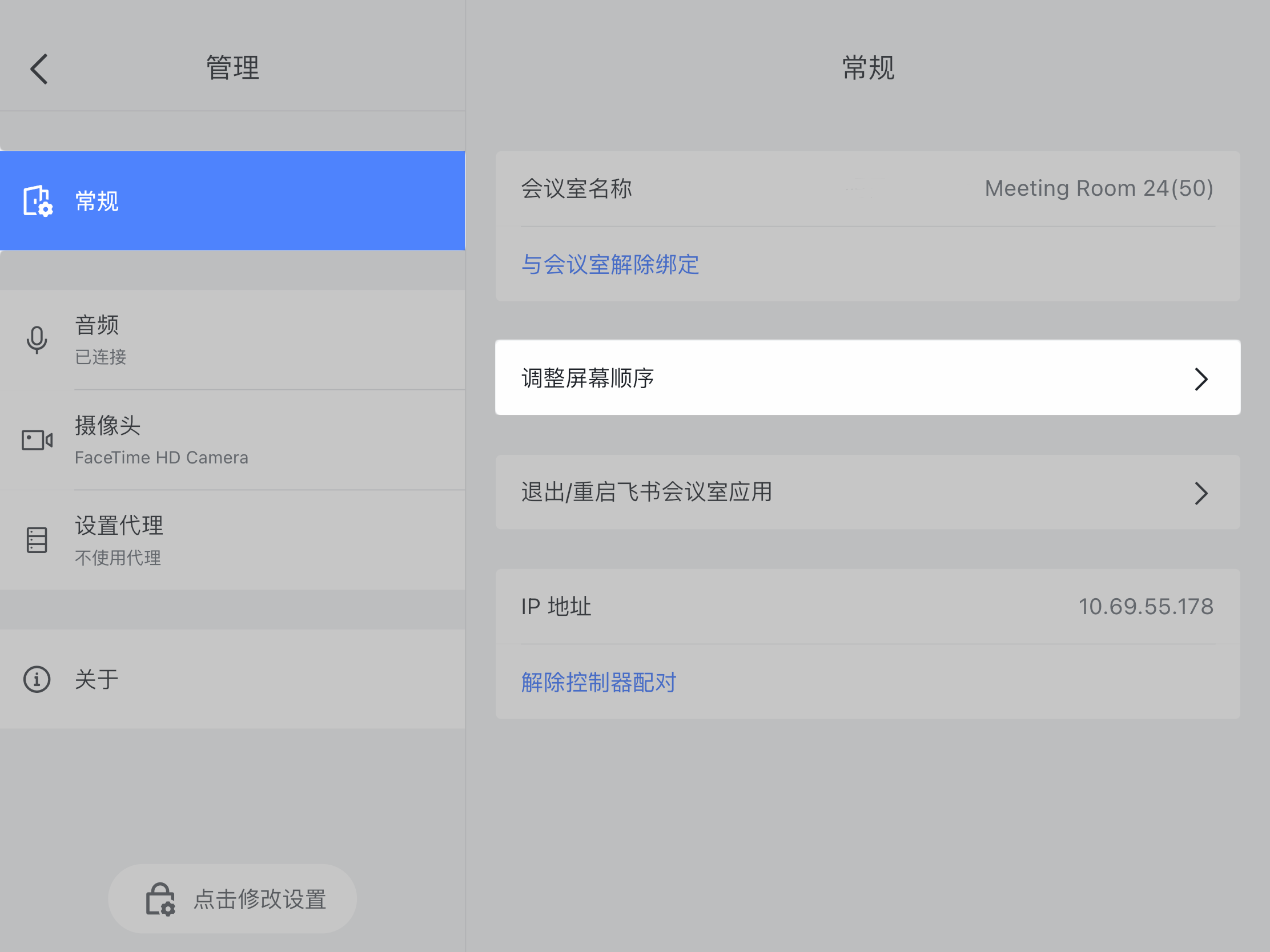Open the 音频 settings section
This screenshot has width=1270, height=952.
(232, 340)
